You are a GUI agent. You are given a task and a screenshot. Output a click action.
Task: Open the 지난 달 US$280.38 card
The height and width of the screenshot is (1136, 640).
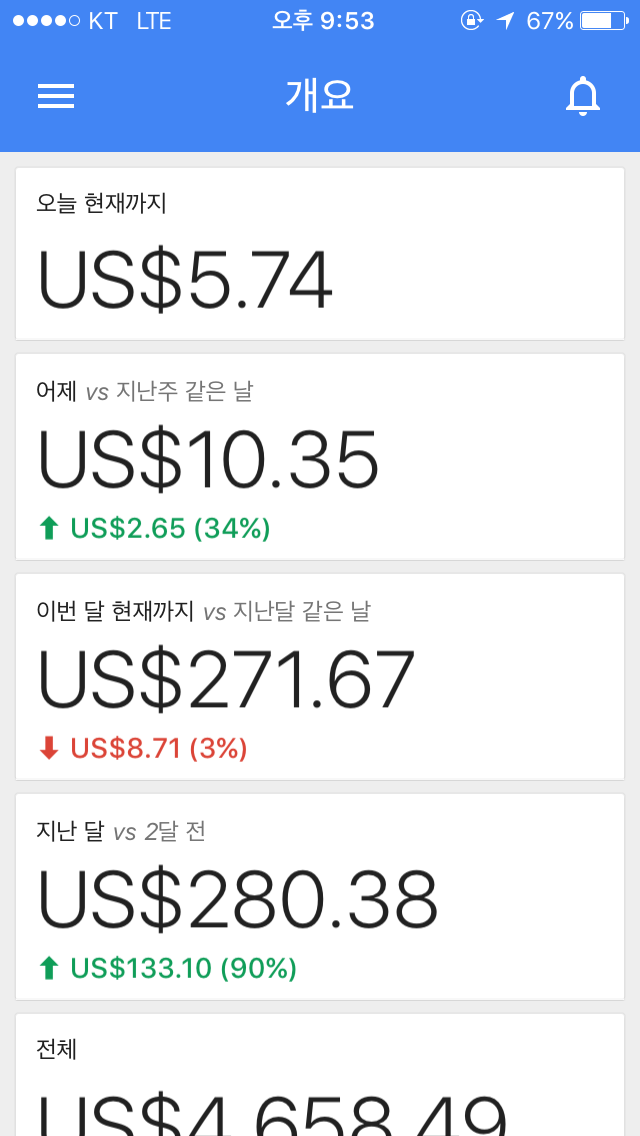tap(320, 897)
